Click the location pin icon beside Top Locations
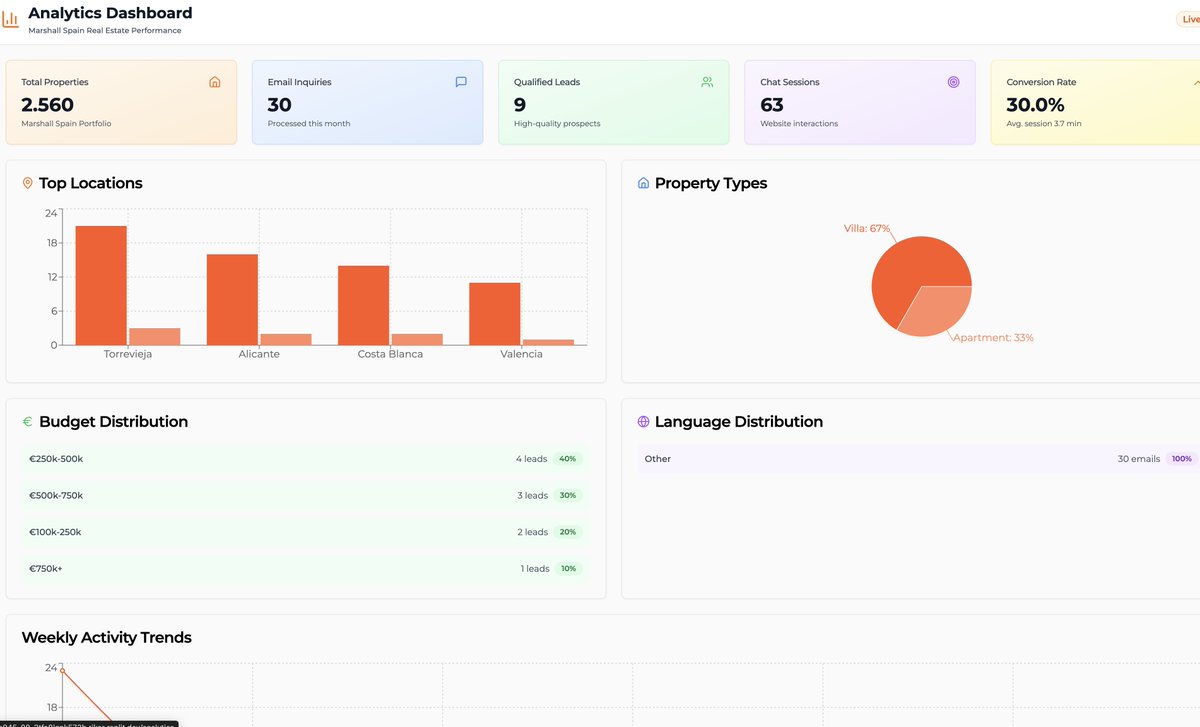This screenshot has width=1200, height=727. click(26, 183)
